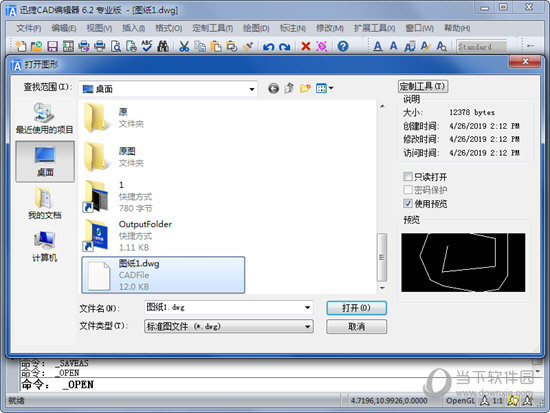550x413 pixels.
Task: Click the clipboard Paste icon
Action: 216,46
